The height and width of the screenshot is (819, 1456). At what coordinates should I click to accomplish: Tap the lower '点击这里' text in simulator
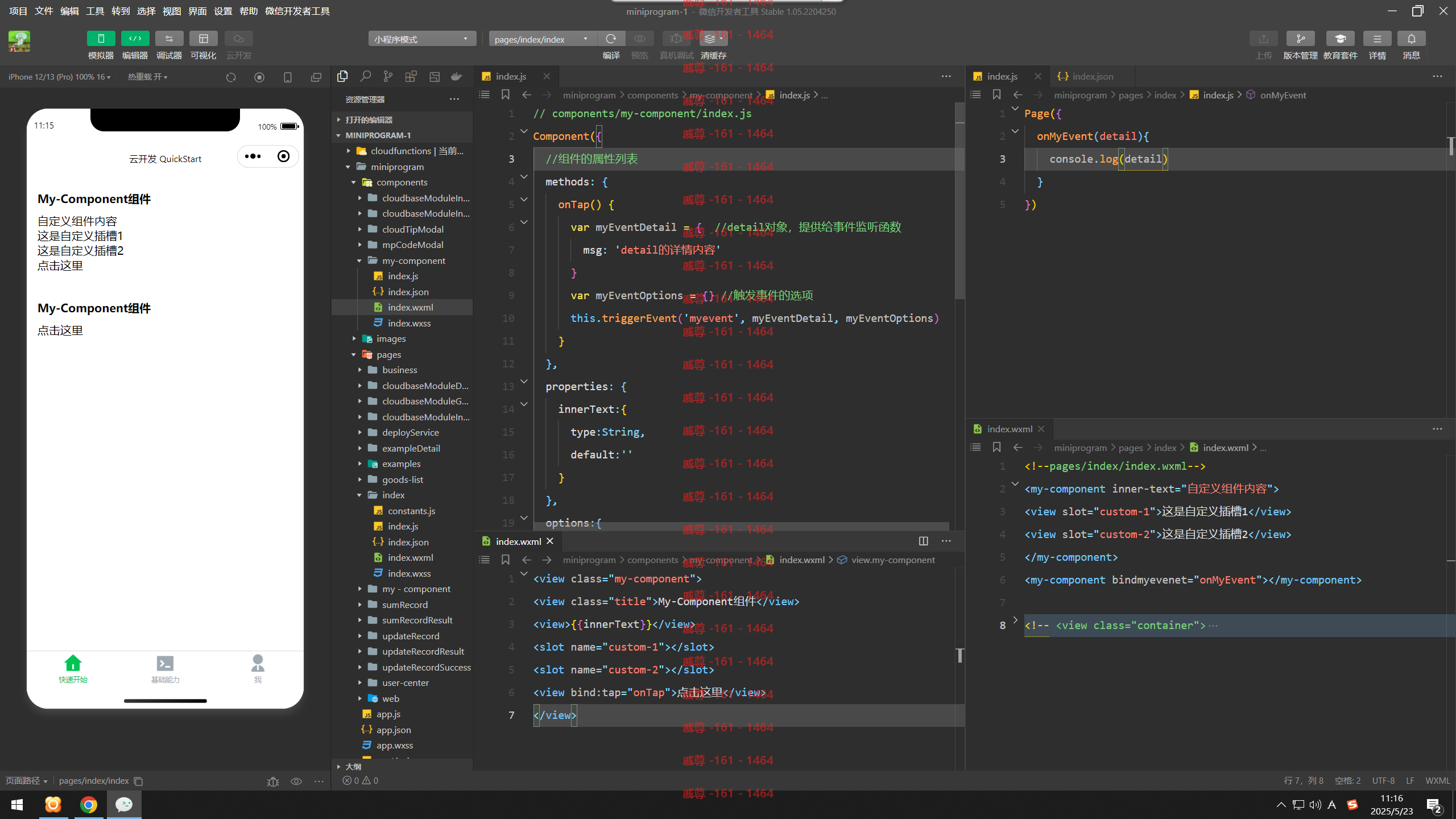pyautogui.click(x=60, y=330)
